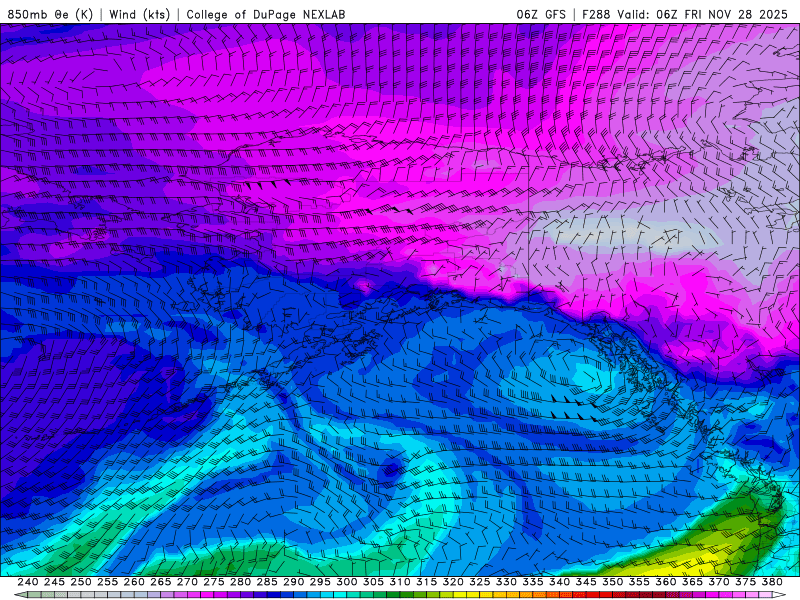Screen dimensions: 800x600
Task: Select the 365 value on the color scale
Action: pos(692,582)
